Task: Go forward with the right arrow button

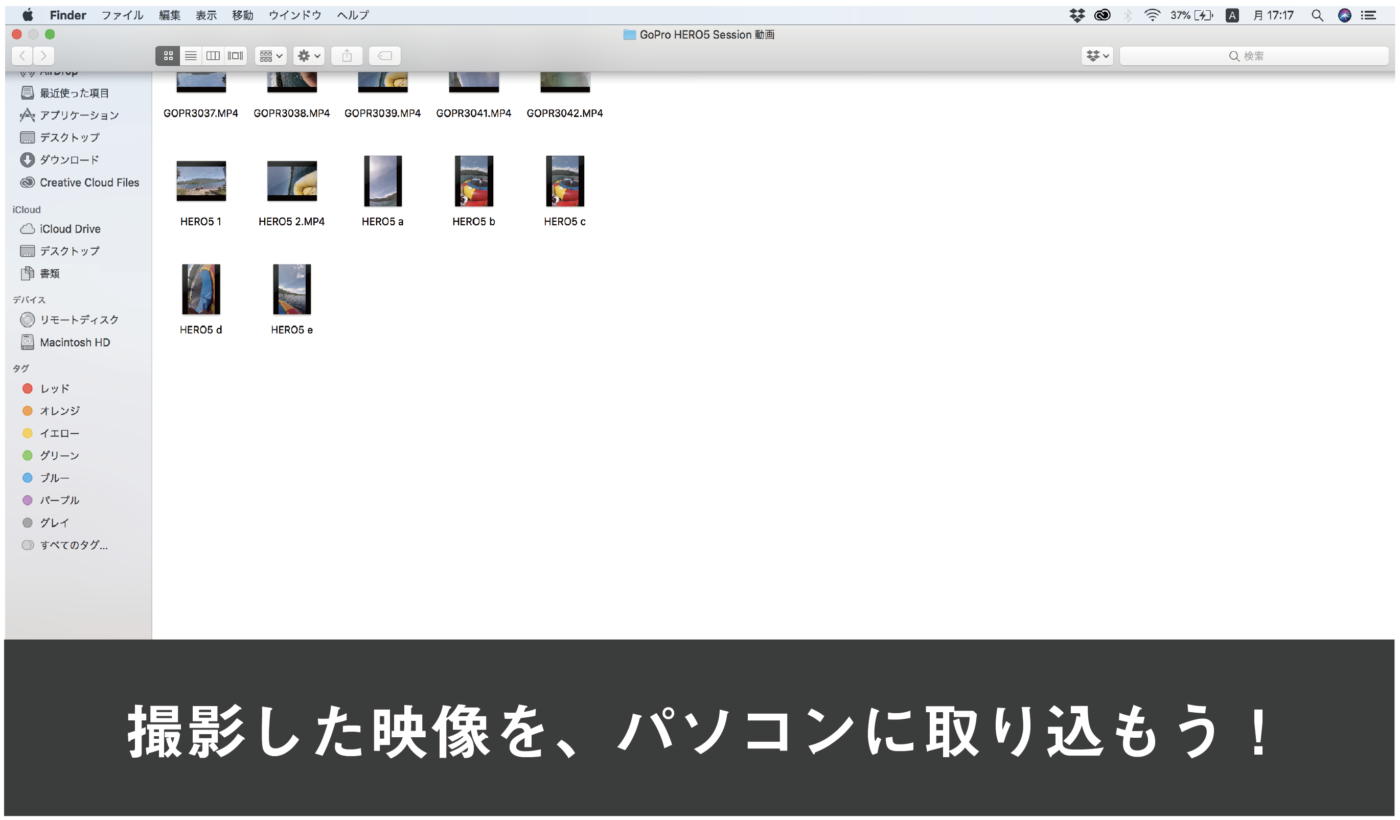Action: 44,56
